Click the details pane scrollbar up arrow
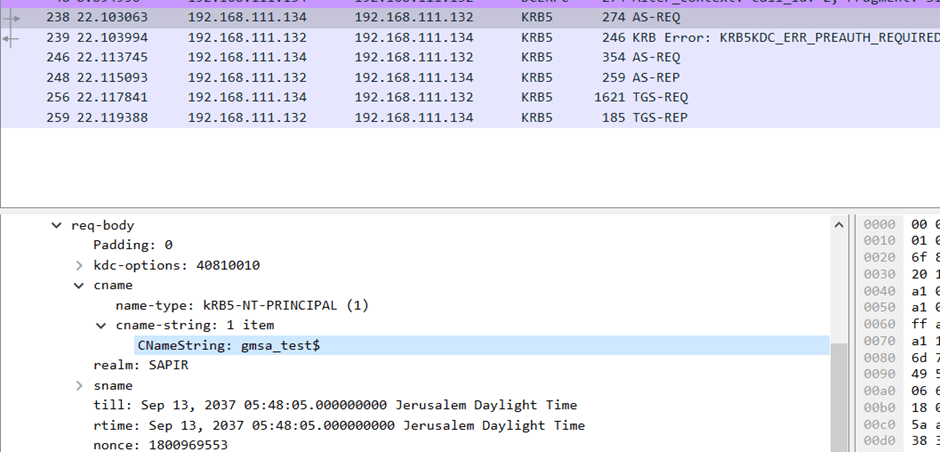Image resolution: width=940 pixels, height=452 pixels. [838, 226]
